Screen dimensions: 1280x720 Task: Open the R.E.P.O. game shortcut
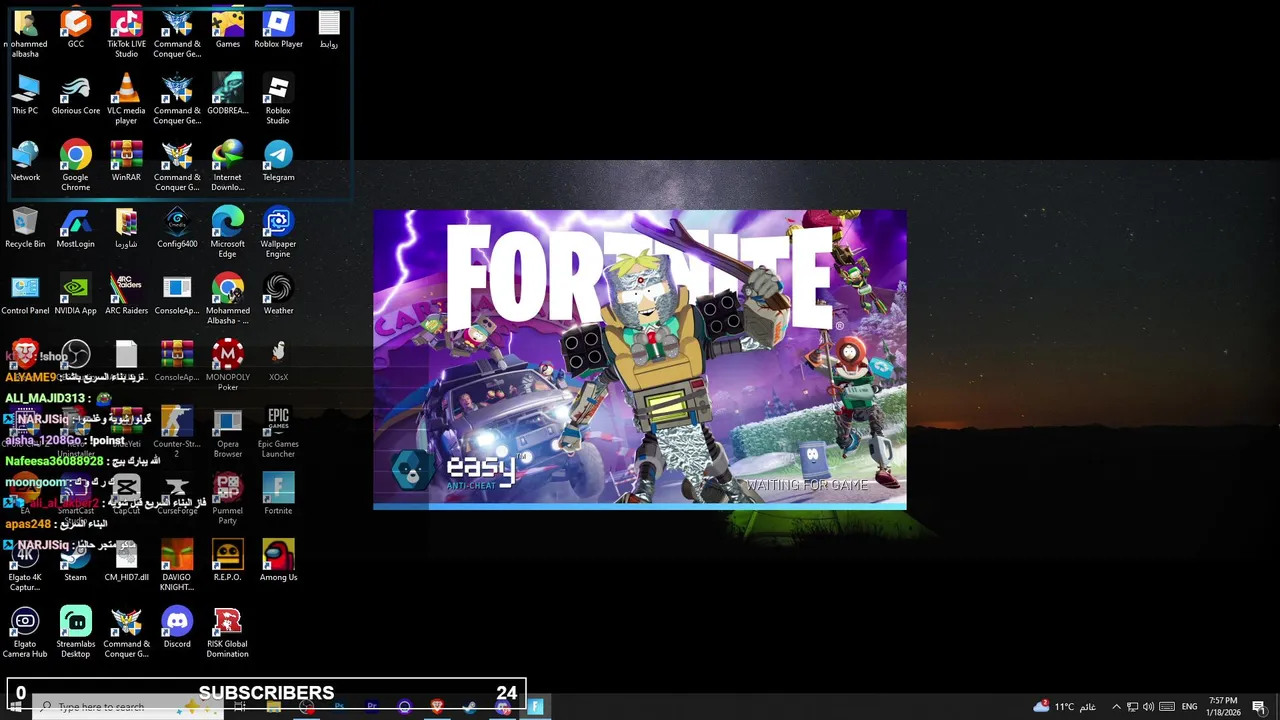[x=228, y=562]
